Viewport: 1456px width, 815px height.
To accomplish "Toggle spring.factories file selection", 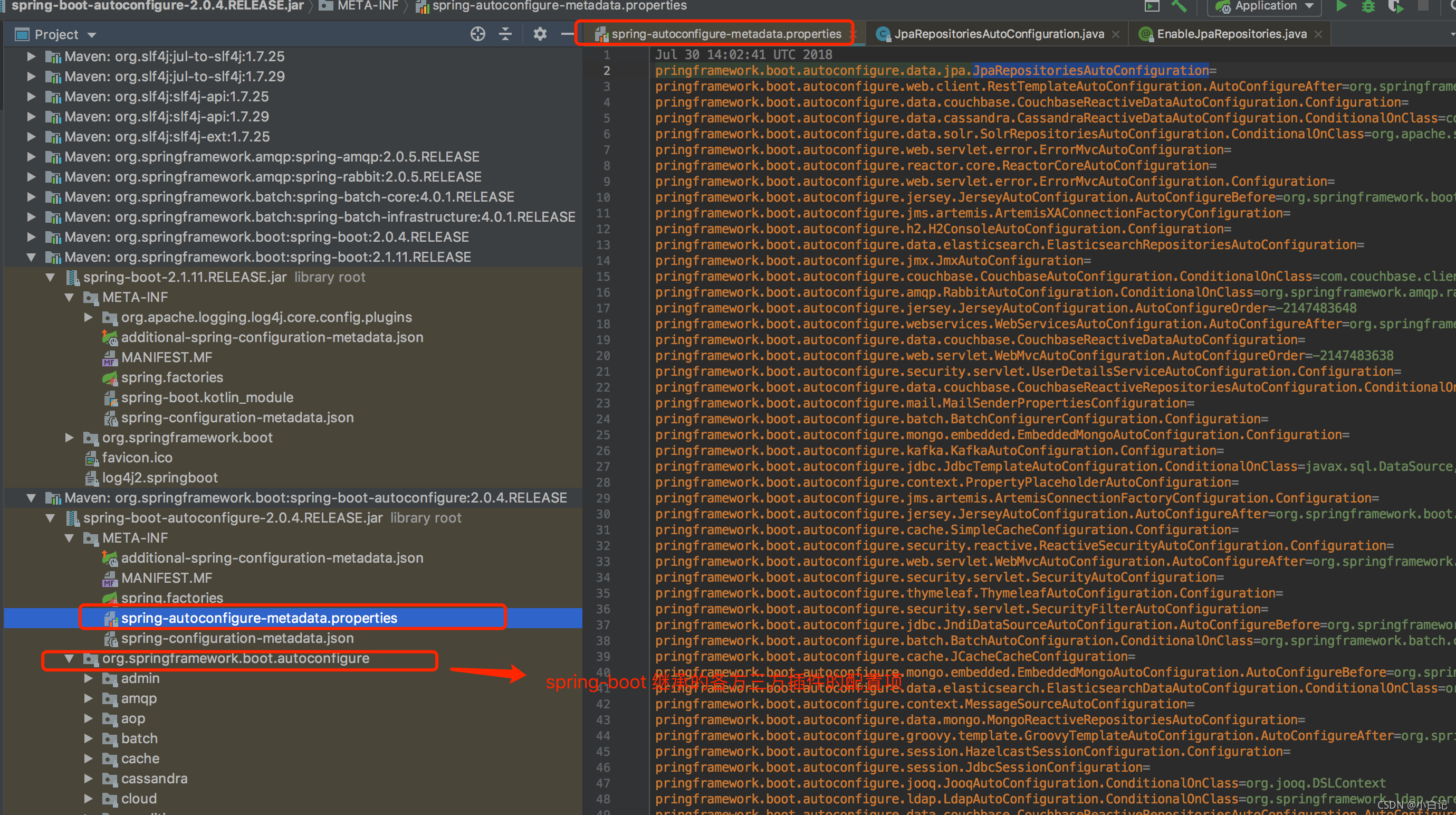I will pyautogui.click(x=171, y=597).
